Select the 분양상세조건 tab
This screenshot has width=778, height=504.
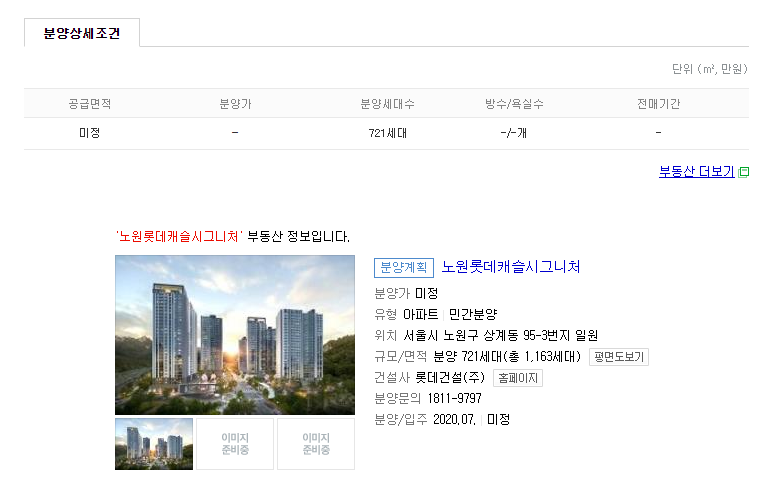click(x=82, y=33)
